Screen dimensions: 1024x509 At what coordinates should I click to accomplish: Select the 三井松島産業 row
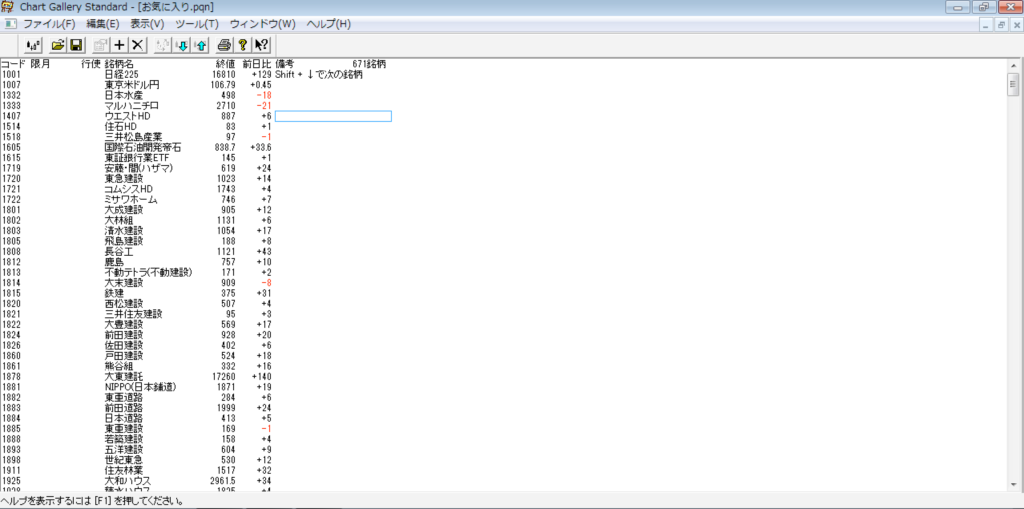tap(136, 137)
